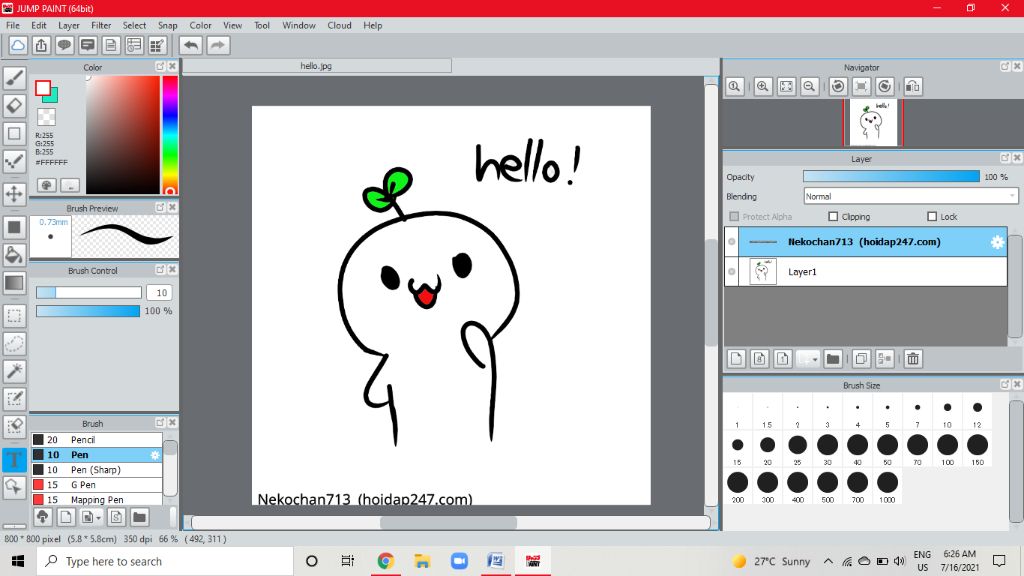The height and width of the screenshot is (576, 1024).
Task: Click the Navigator canvas thumbnail
Action: (873, 122)
